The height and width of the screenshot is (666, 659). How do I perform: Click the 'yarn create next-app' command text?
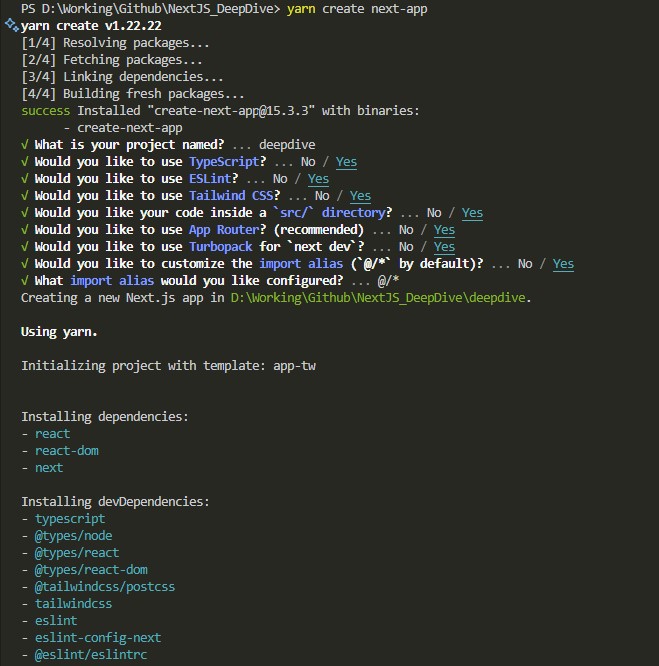pyautogui.click(x=357, y=9)
